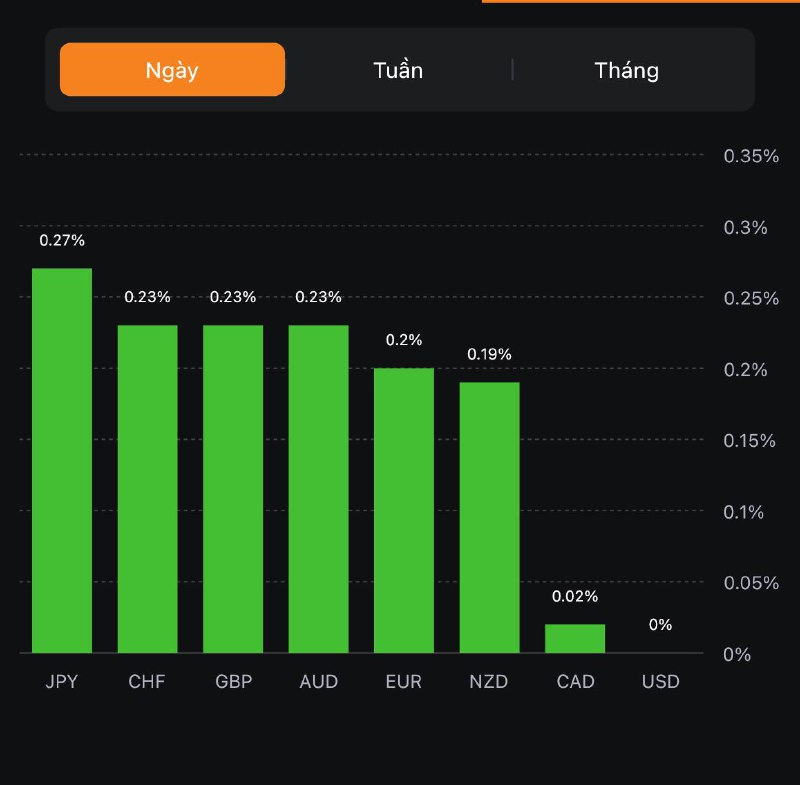Click the JPY axis label
This screenshot has height=785, width=800.
[62, 682]
